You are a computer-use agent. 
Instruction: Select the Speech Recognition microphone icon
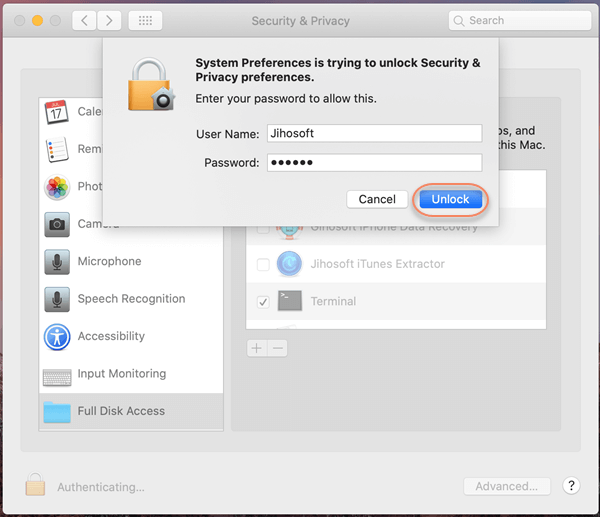(x=57, y=299)
